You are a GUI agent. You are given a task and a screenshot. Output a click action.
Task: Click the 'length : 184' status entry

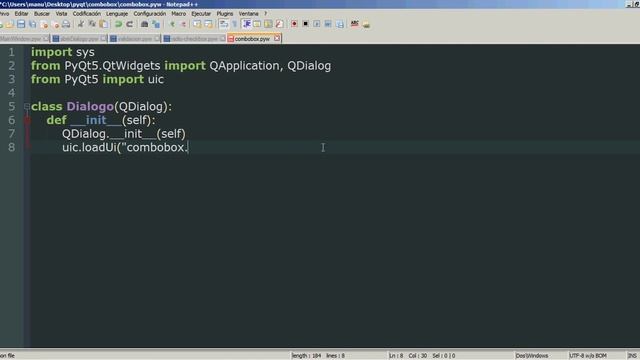point(307,356)
